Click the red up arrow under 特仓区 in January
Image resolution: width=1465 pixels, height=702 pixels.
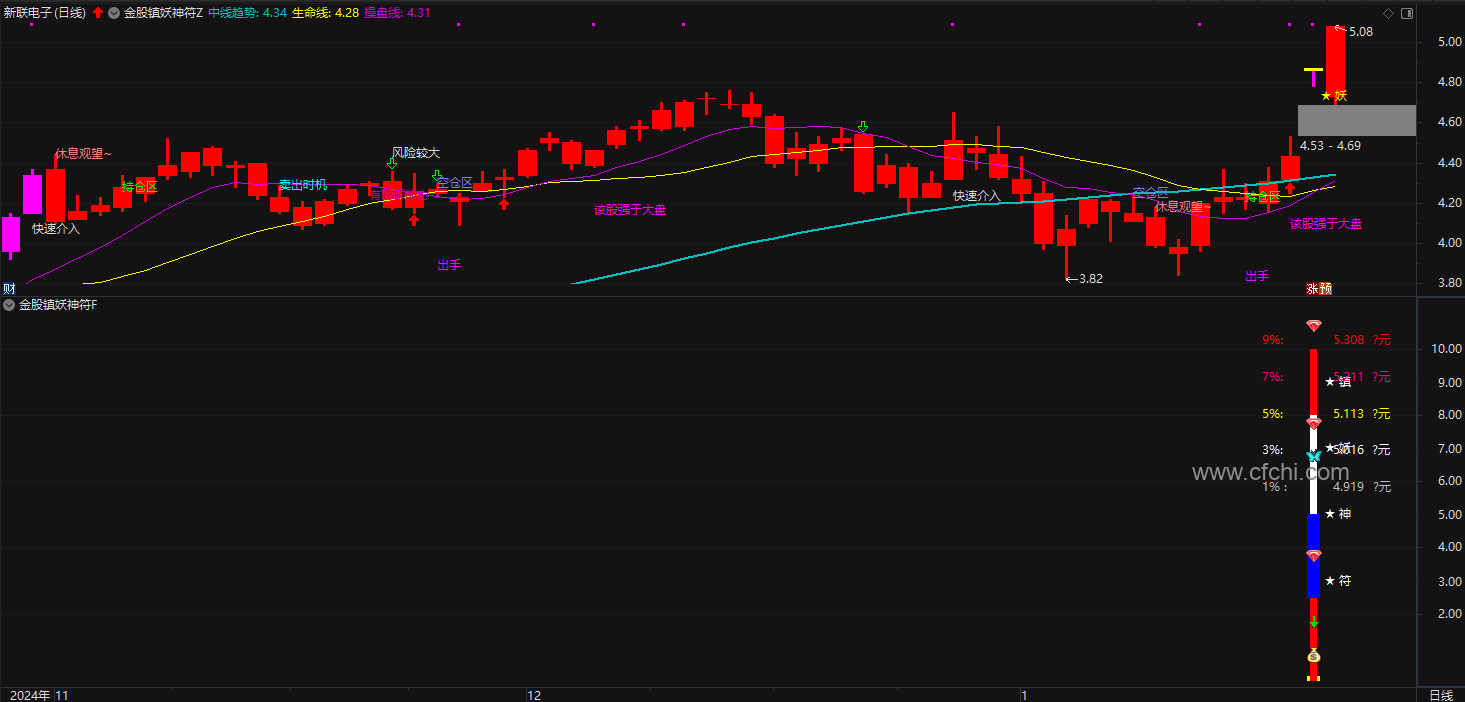point(1290,187)
